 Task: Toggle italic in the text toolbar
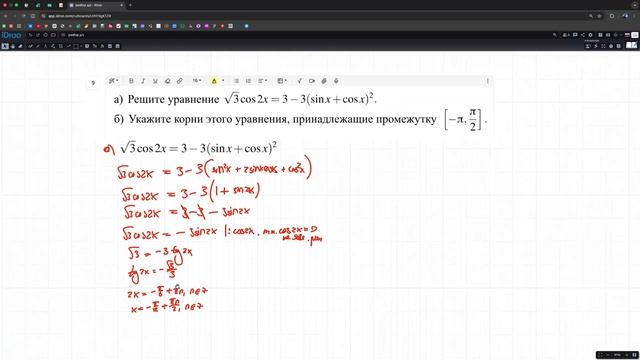(x=143, y=81)
